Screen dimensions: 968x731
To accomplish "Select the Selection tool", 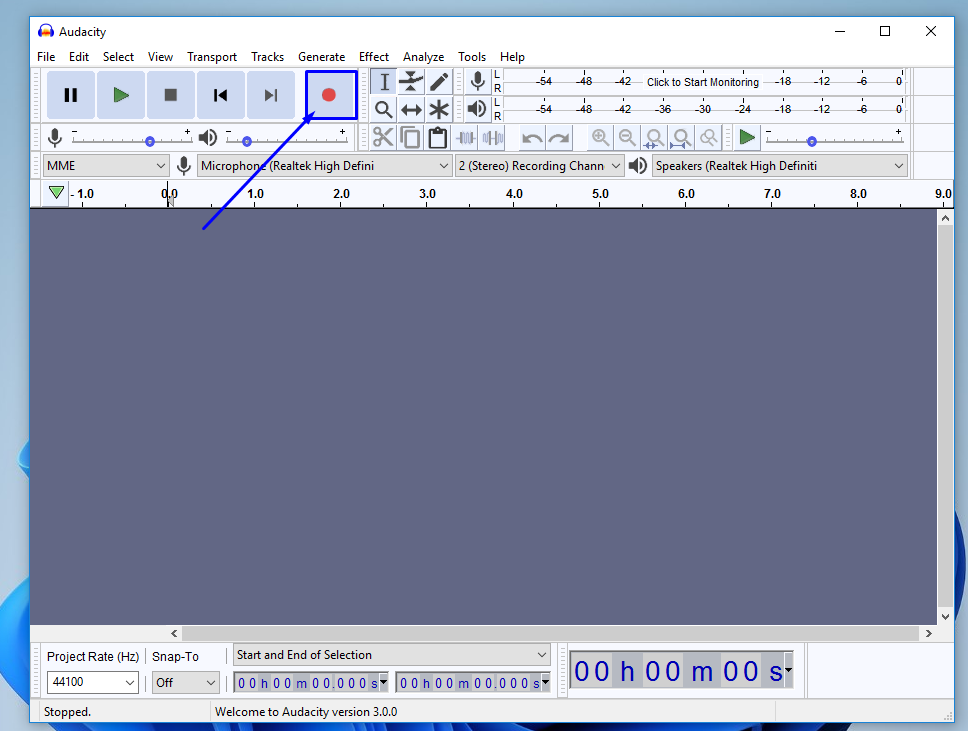I will pyautogui.click(x=384, y=81).
